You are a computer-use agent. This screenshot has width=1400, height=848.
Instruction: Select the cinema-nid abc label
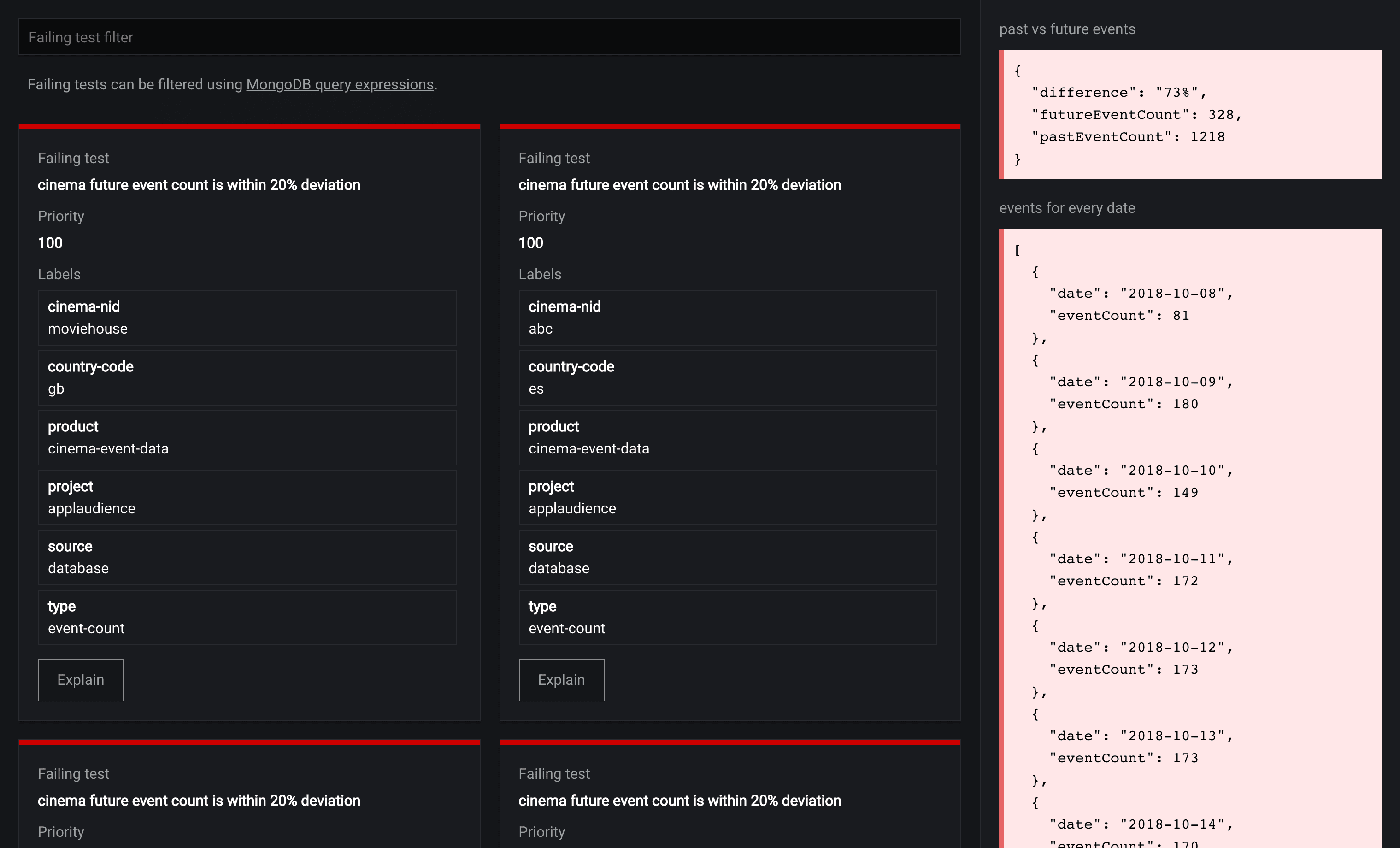(x=728, y=318)
